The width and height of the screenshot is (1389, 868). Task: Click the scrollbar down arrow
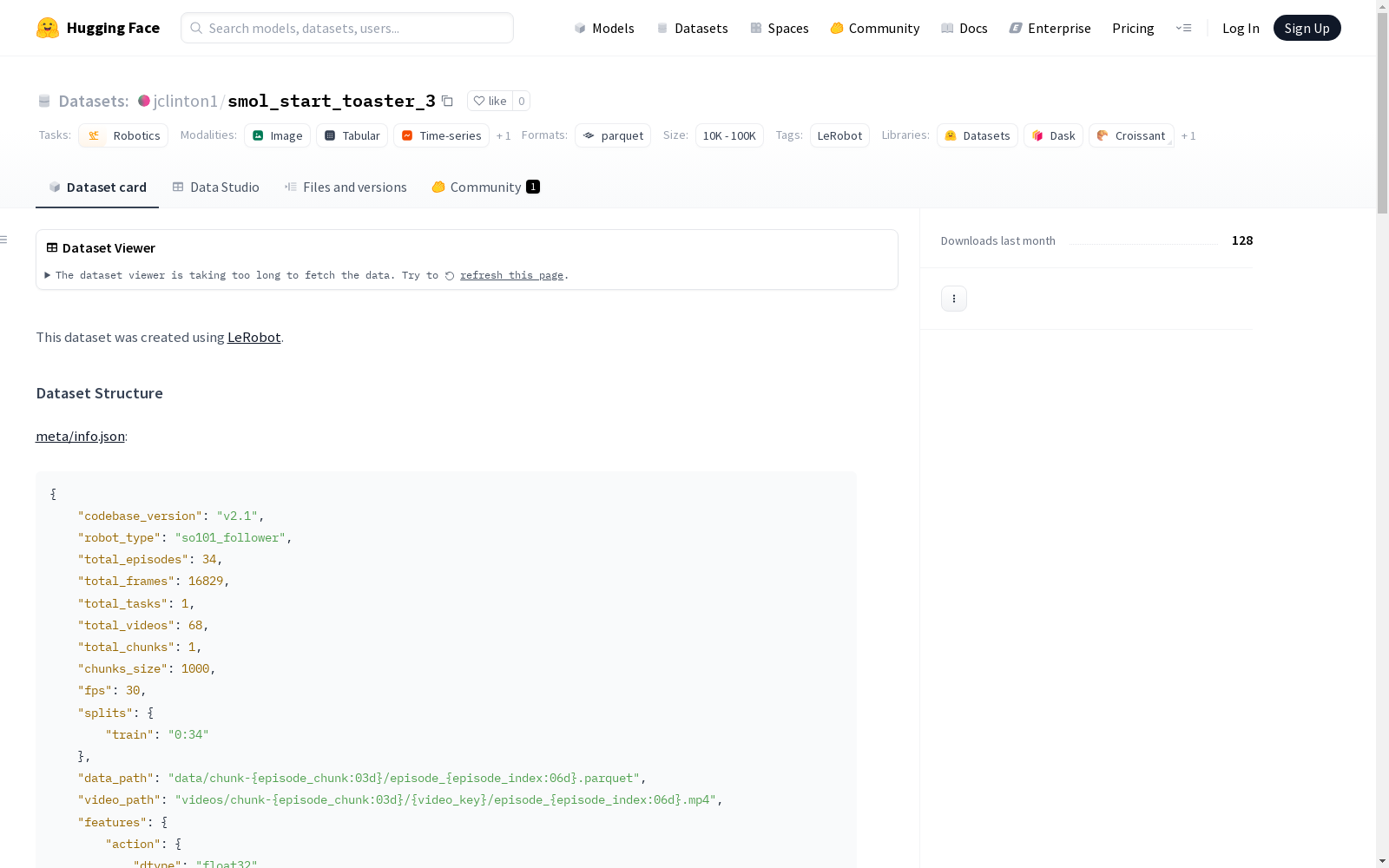tap(1382, 861)
